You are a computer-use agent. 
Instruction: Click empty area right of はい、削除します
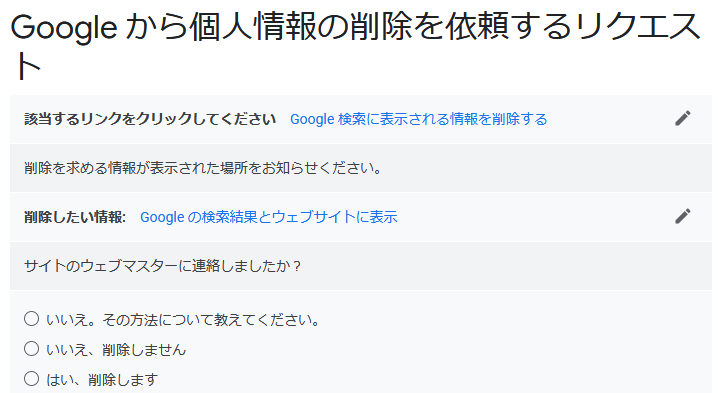(x=435, y=380)
